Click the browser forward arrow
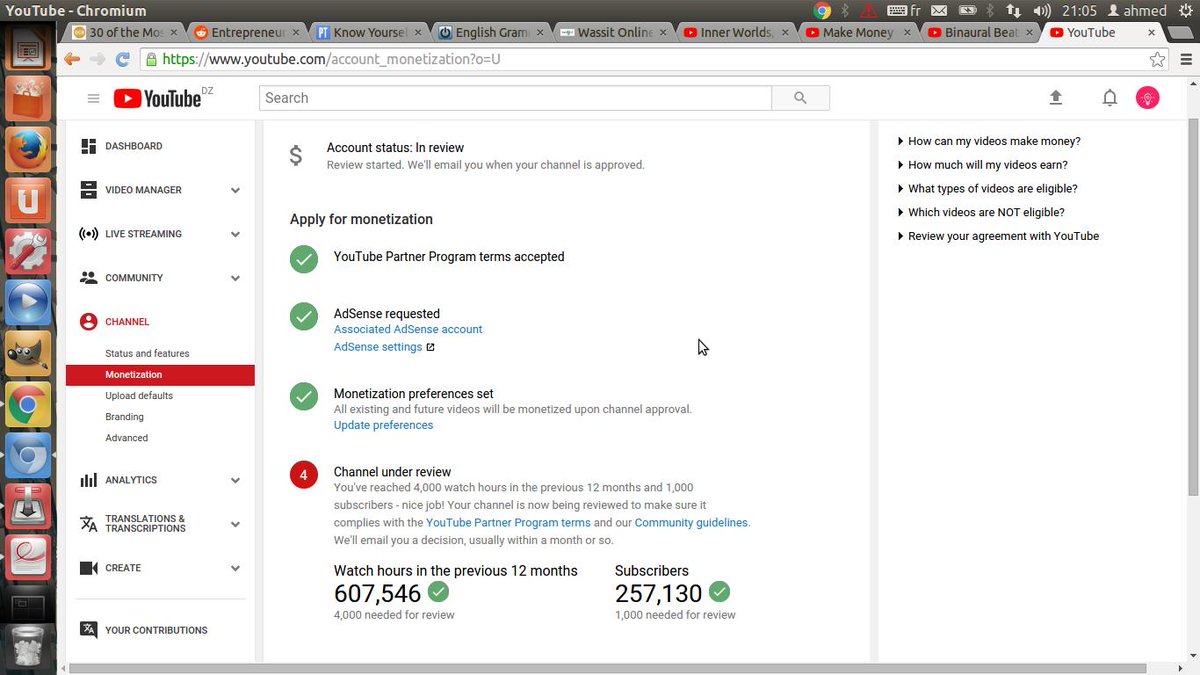Screen dimensions: 1200x675 click(x=98, y=59)
